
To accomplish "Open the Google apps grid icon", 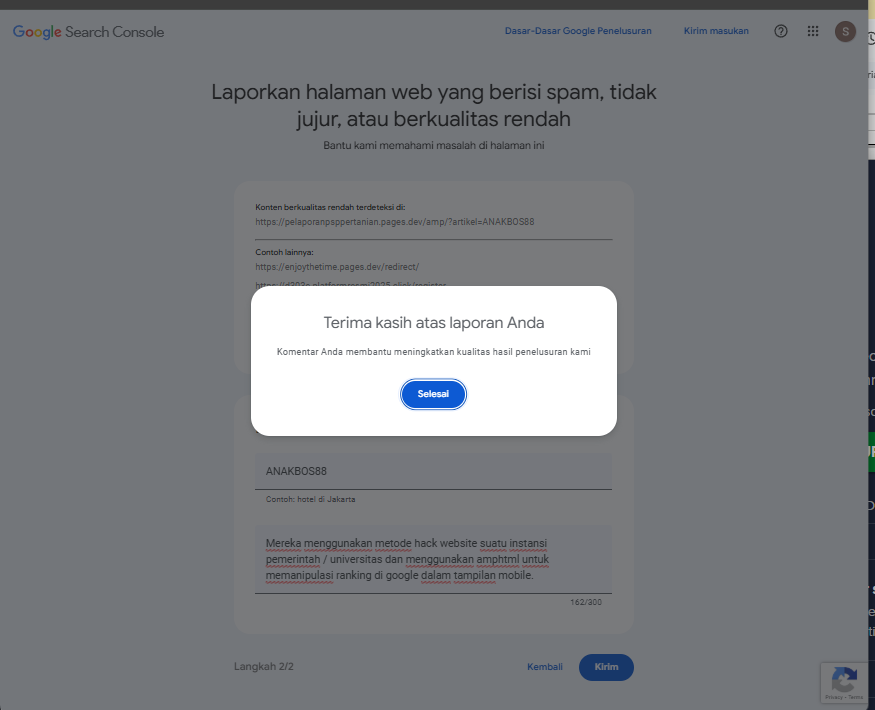I will 813,31.
